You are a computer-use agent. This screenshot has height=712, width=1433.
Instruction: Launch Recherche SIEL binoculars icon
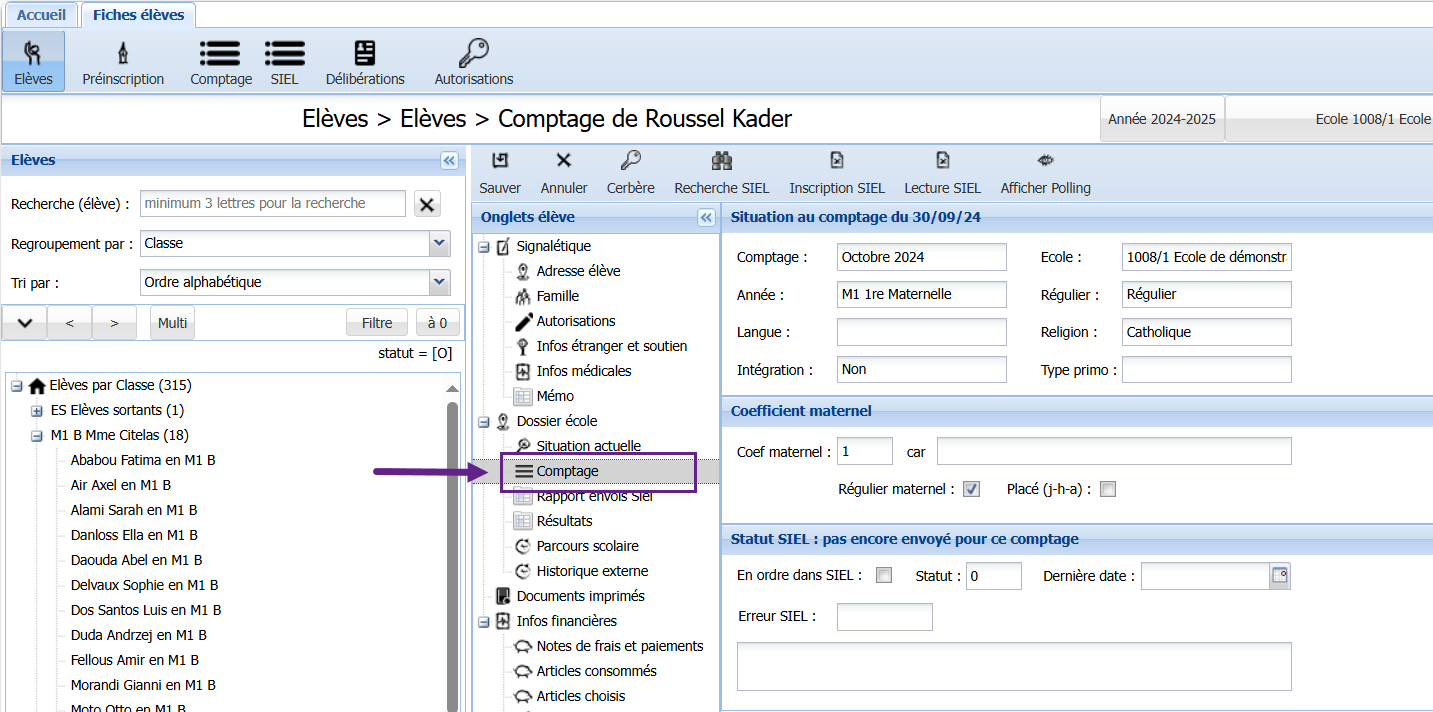[x=722, y=161]
